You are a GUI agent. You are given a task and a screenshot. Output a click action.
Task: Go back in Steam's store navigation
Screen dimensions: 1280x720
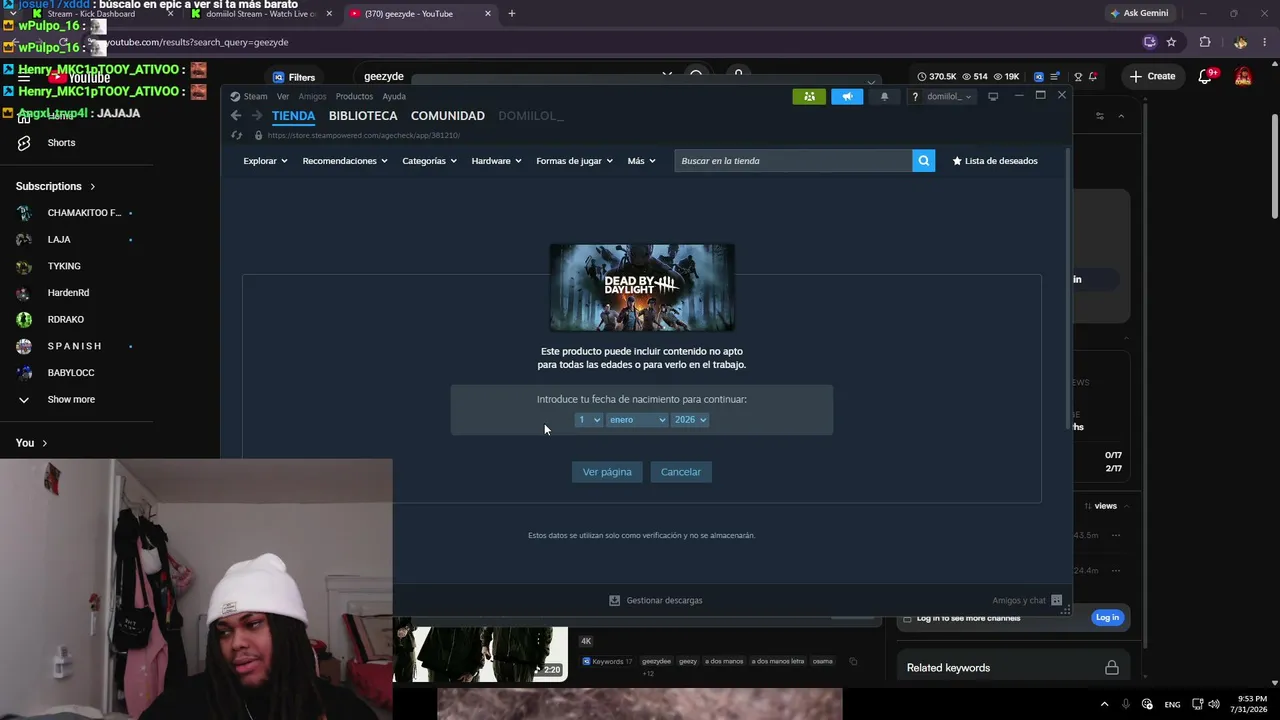tap(236, 116)
